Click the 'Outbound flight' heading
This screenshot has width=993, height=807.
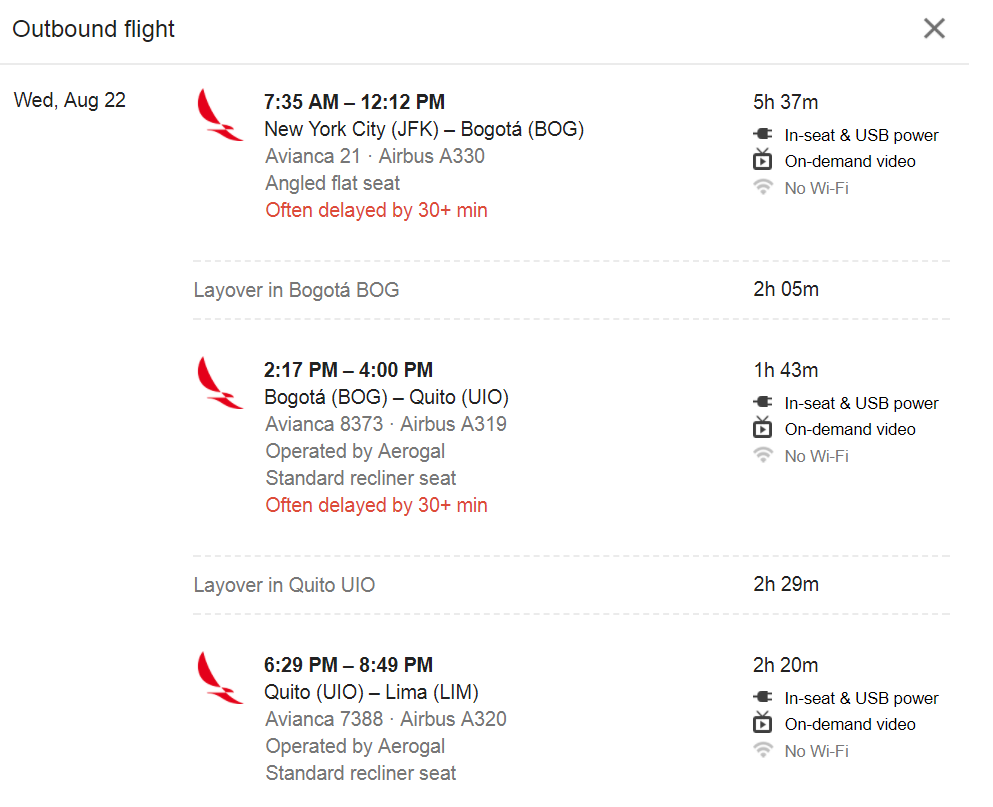[93, 29]
